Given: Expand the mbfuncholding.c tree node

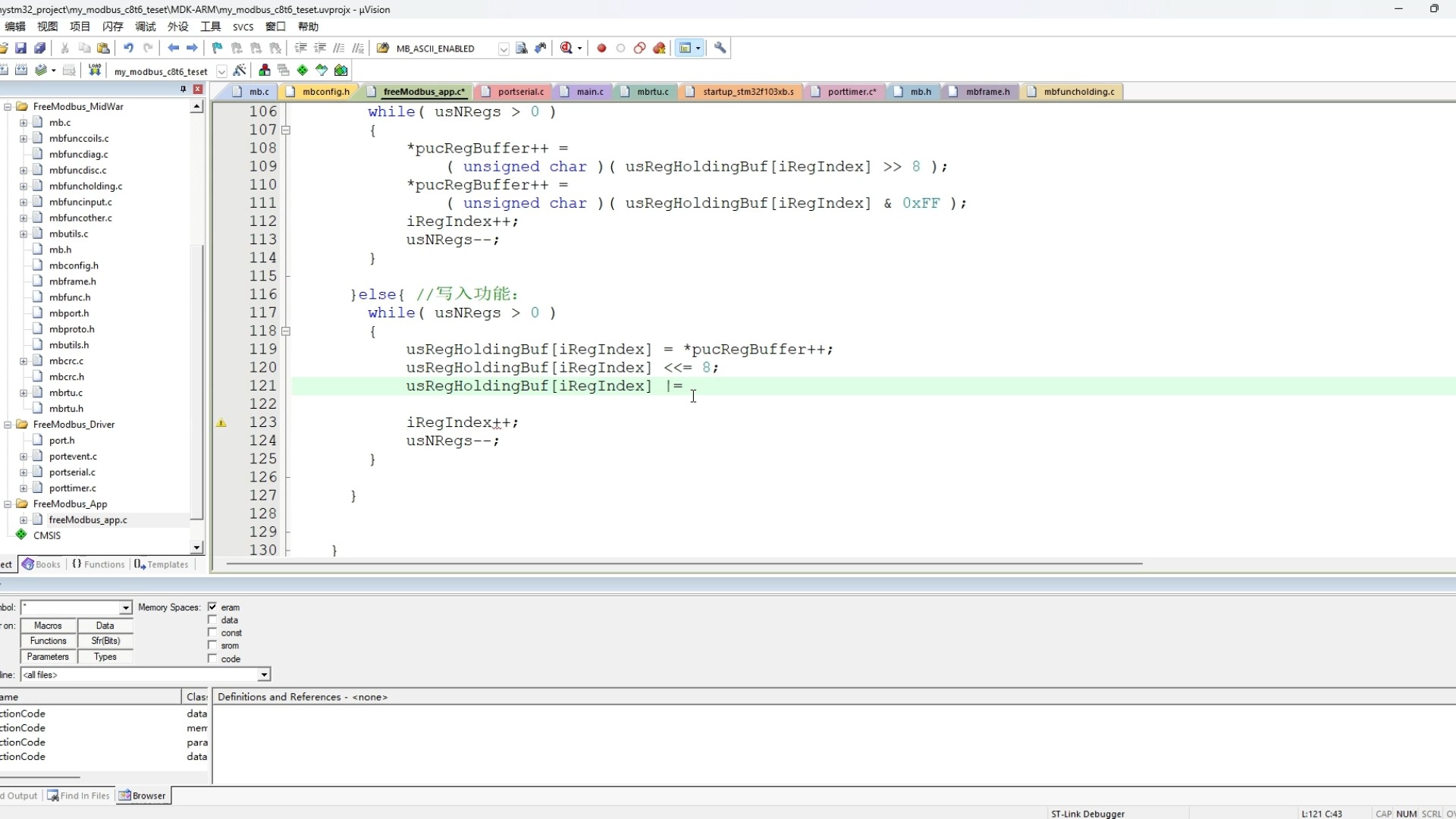Looking at the screenshot, I should coord(24,186).
